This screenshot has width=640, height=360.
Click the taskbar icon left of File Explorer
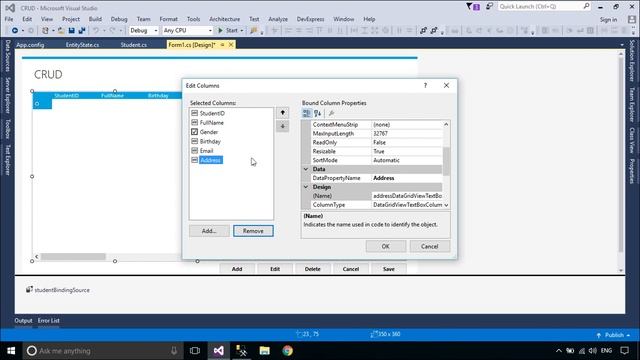242,351
